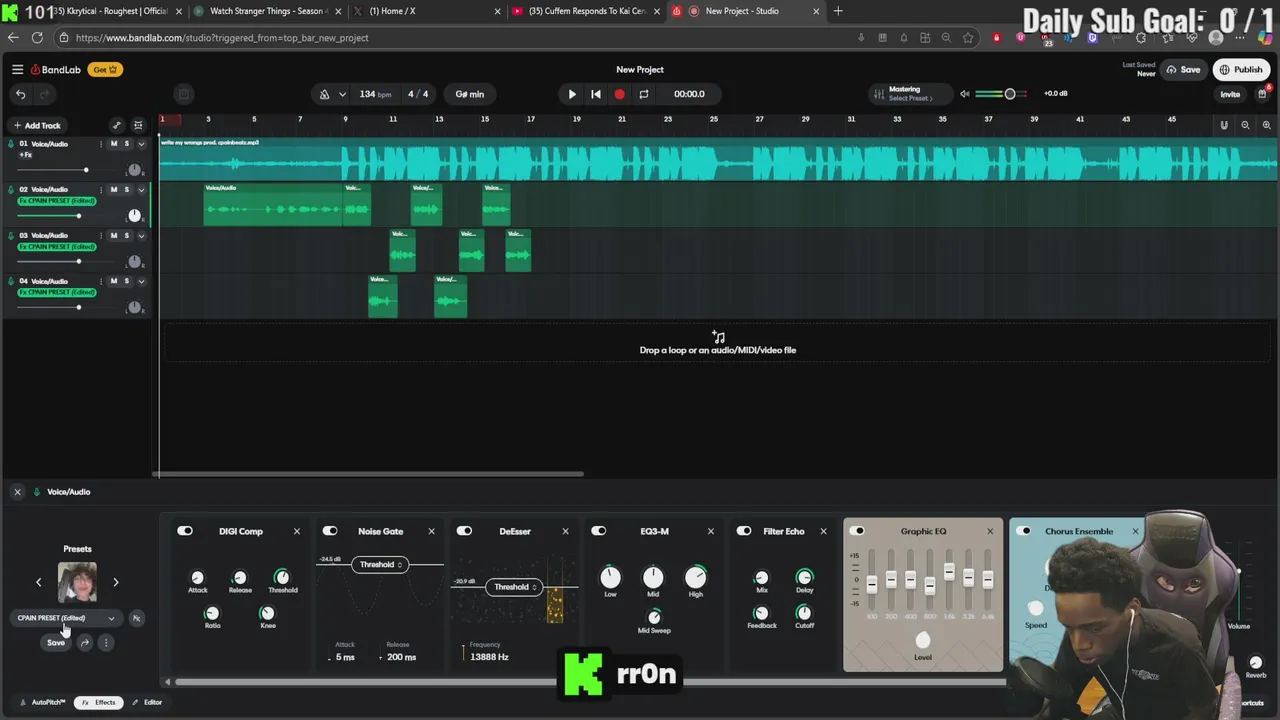Remove the Noise Gate effect
1280x720 pixels.
(432, 531)
